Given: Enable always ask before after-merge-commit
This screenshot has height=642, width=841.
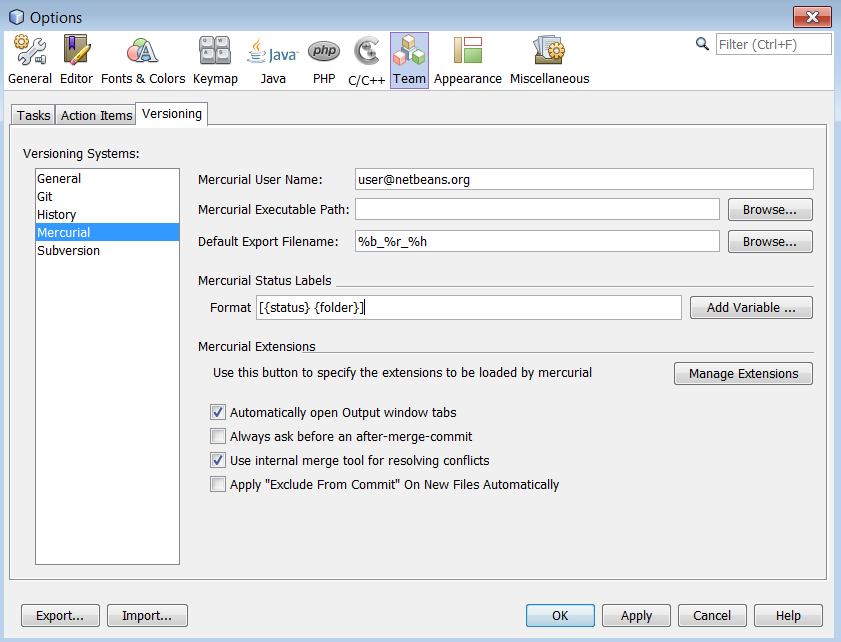Looking at the screenshot, I should (x=218, y=436).
